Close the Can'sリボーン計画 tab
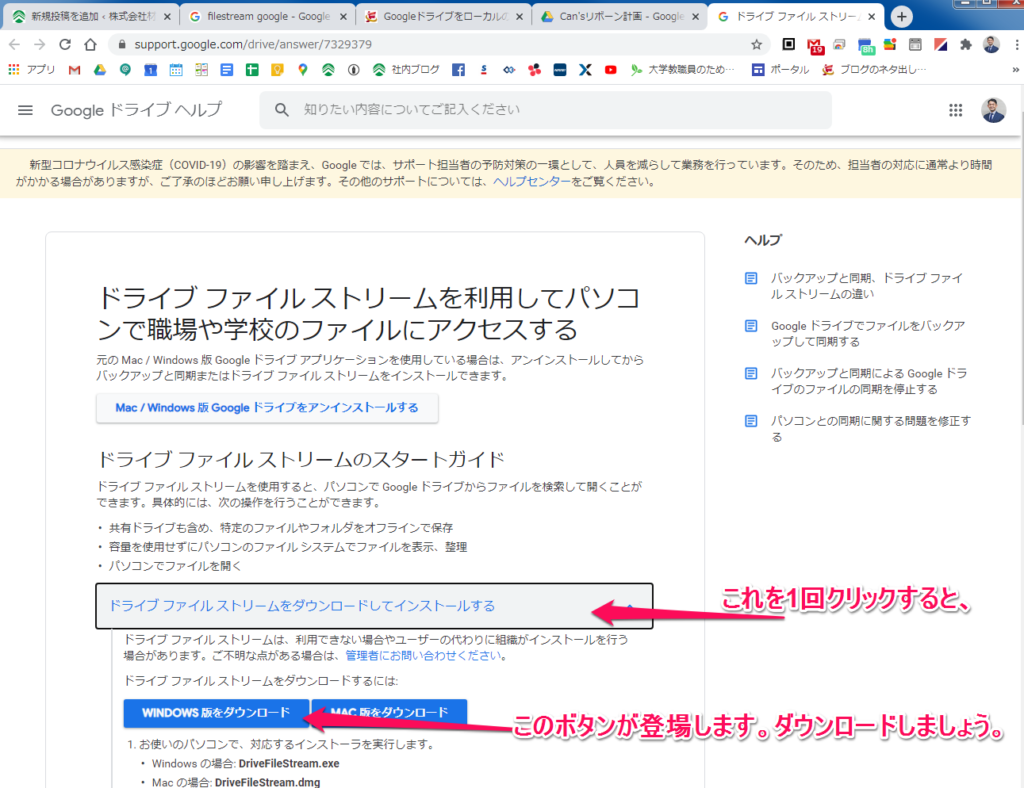Viewport: 1024px width, 788px height. tap(696, 16)
